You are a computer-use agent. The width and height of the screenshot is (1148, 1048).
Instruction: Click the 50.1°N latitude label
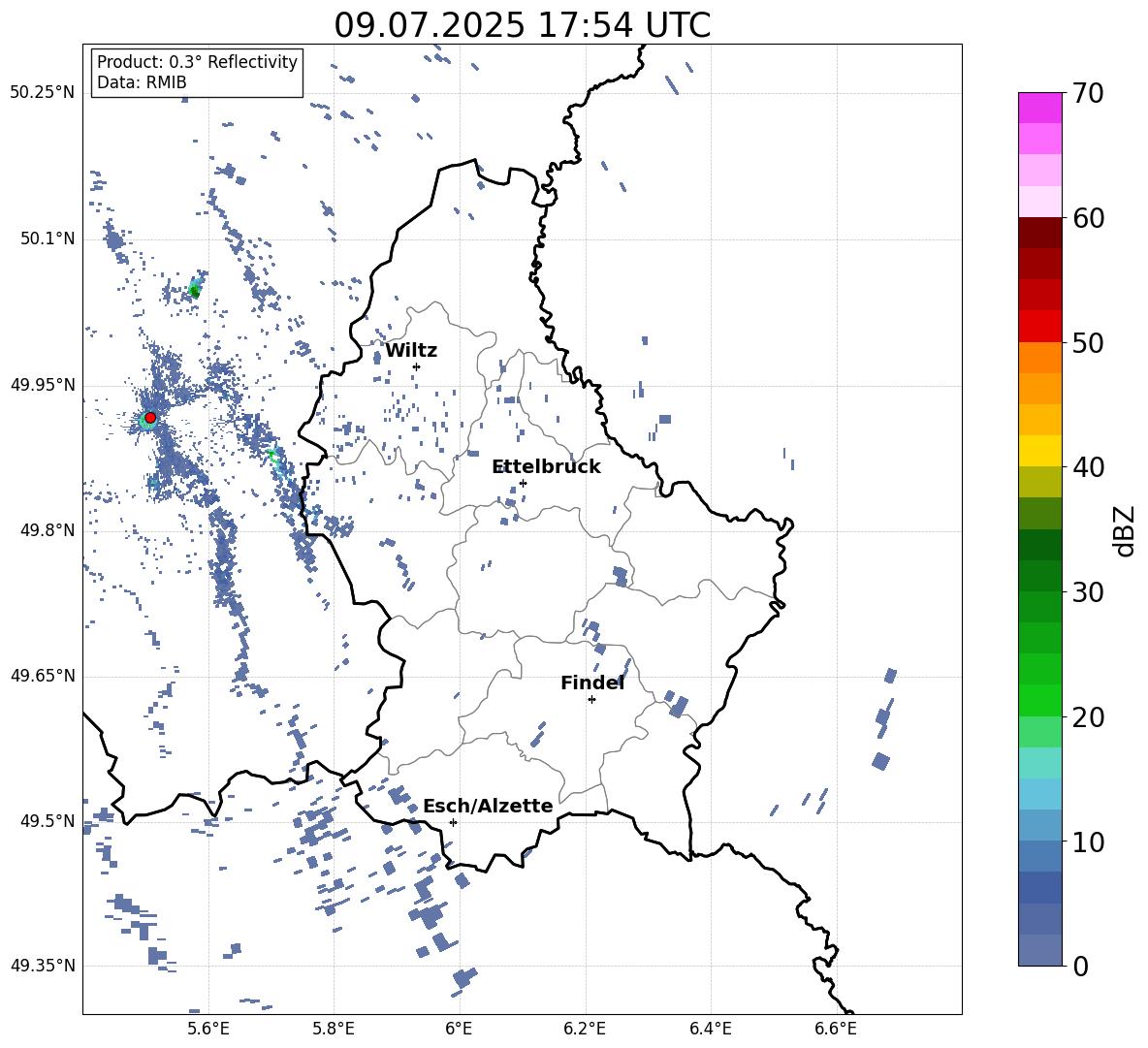pyautogui.click(x=48, y=239)
